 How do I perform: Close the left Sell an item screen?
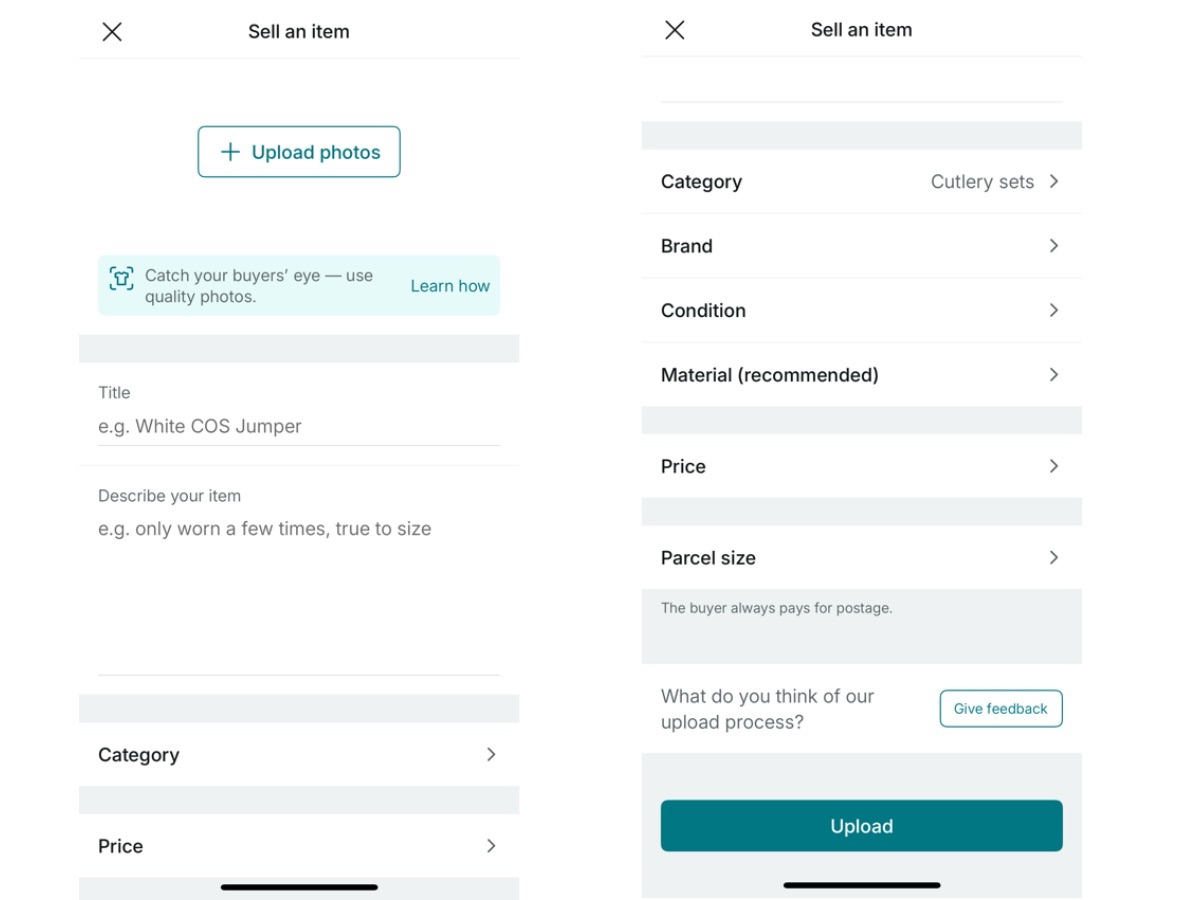pos(112,32)
